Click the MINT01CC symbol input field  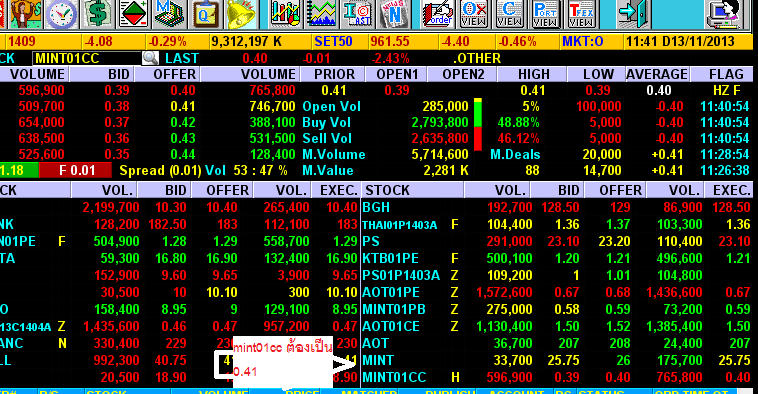(x=87, y=58)
